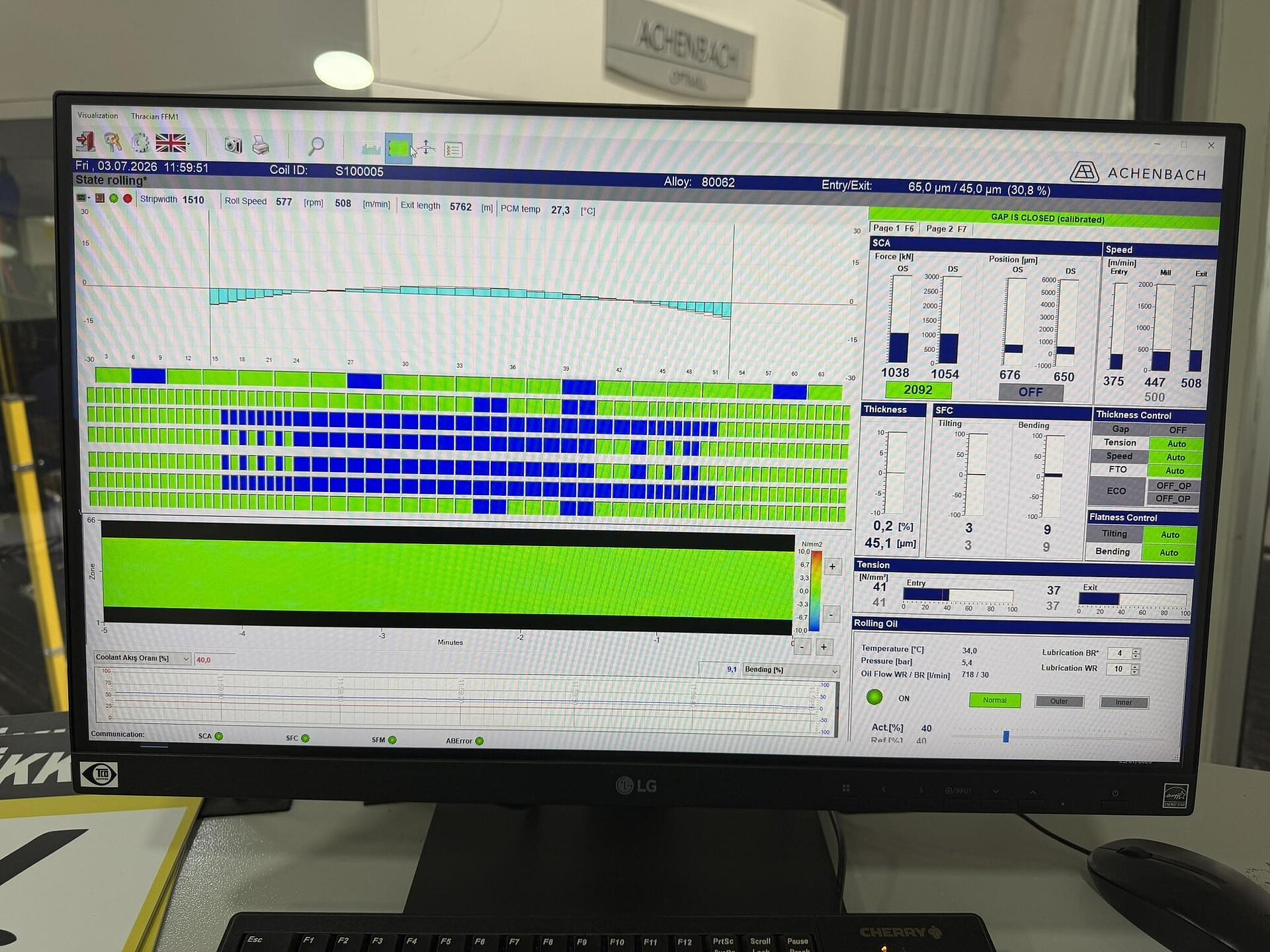Open the UK flag language selector
The width and height of the screenshot is (1270, 952).
pos(171,143)
